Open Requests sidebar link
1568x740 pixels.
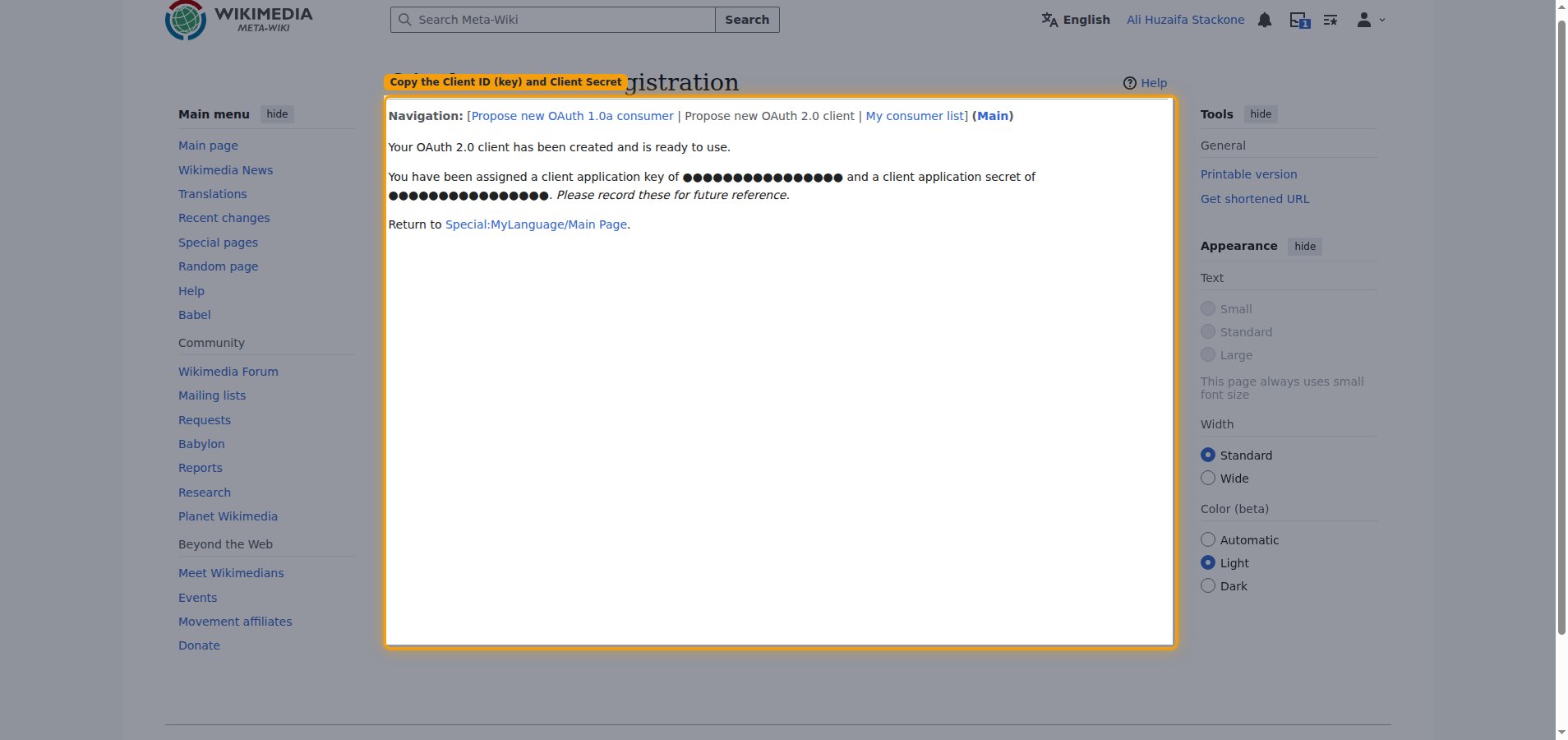click(205, 420)
